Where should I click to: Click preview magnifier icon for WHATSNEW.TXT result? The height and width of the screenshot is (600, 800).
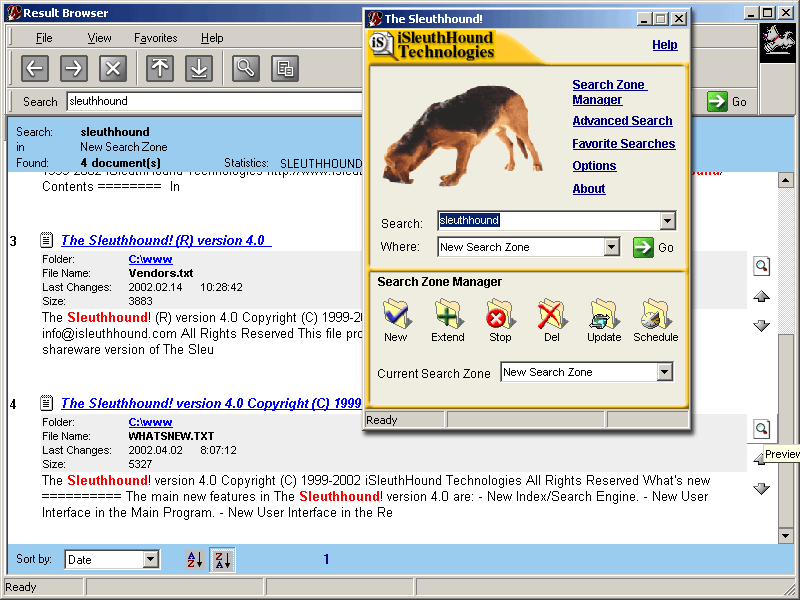pyautogui.click(x=761, y=429)
